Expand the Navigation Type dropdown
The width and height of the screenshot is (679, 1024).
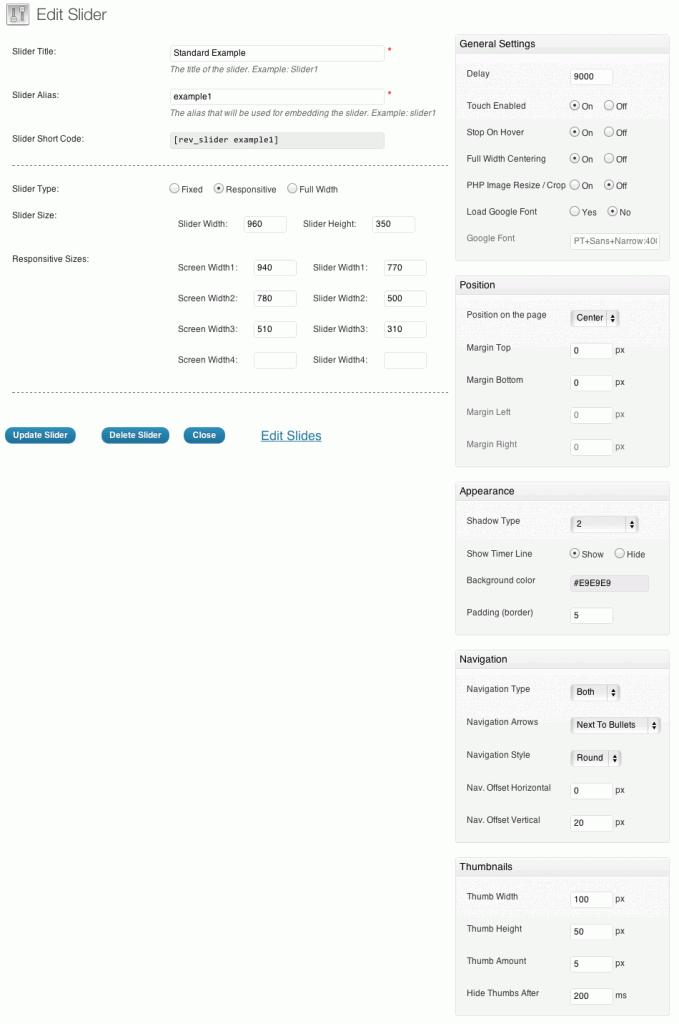[x=595, y=692]
